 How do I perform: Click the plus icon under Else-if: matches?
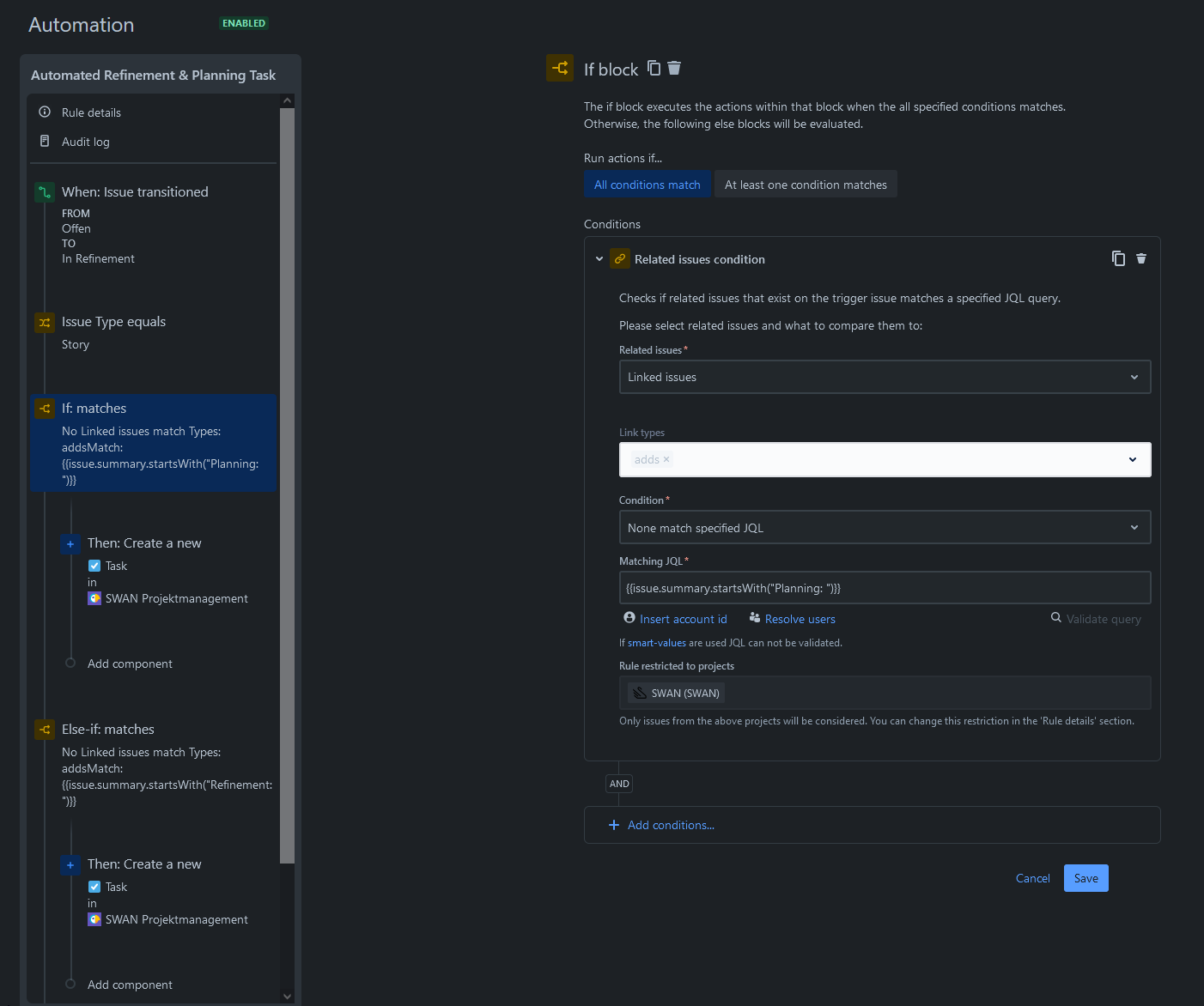[70, 864]
